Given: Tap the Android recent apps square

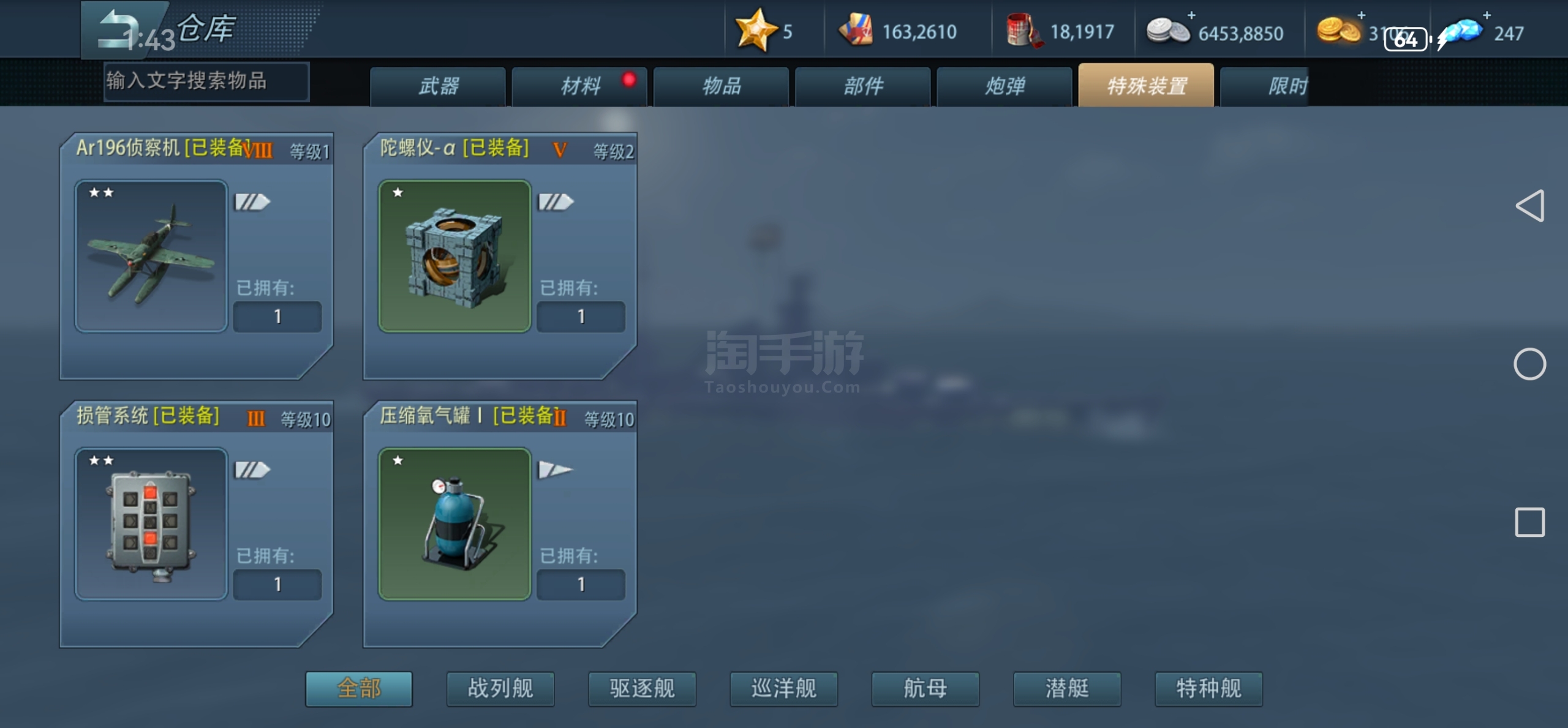Looking at the screenshot, I should click(x=1529, y=522).
